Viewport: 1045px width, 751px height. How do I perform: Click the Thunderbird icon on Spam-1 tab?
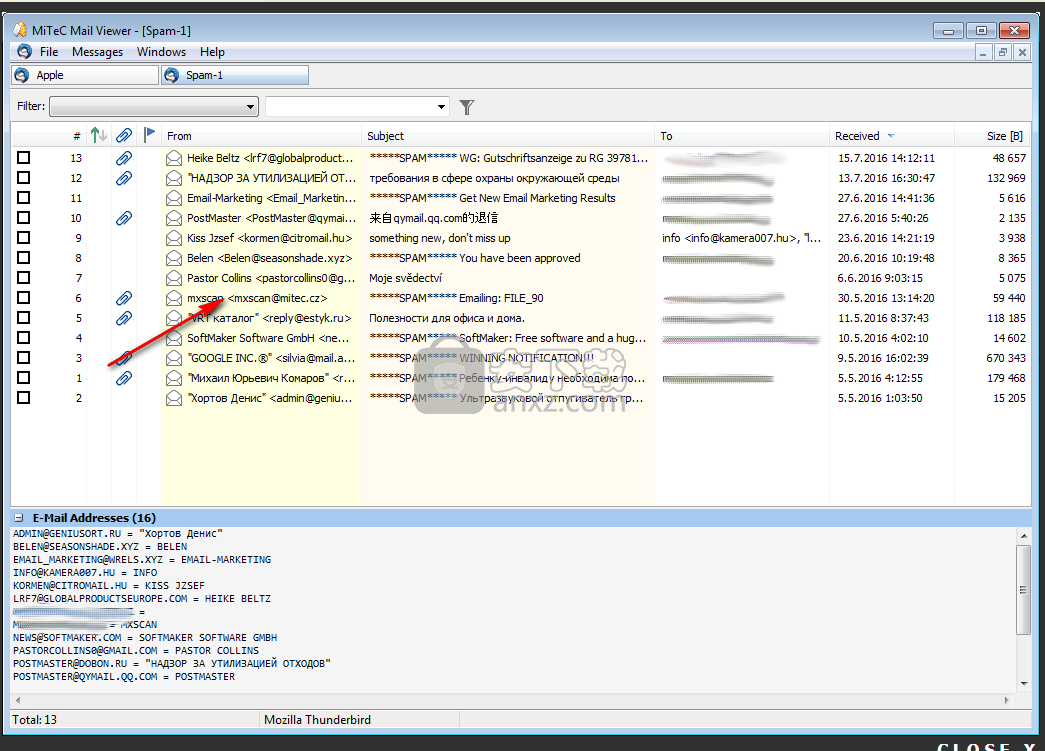coord(171,75)
